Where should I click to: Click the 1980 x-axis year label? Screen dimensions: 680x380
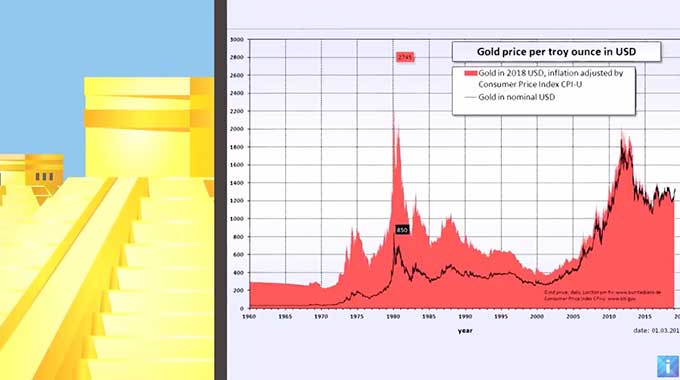coord(393,317)
